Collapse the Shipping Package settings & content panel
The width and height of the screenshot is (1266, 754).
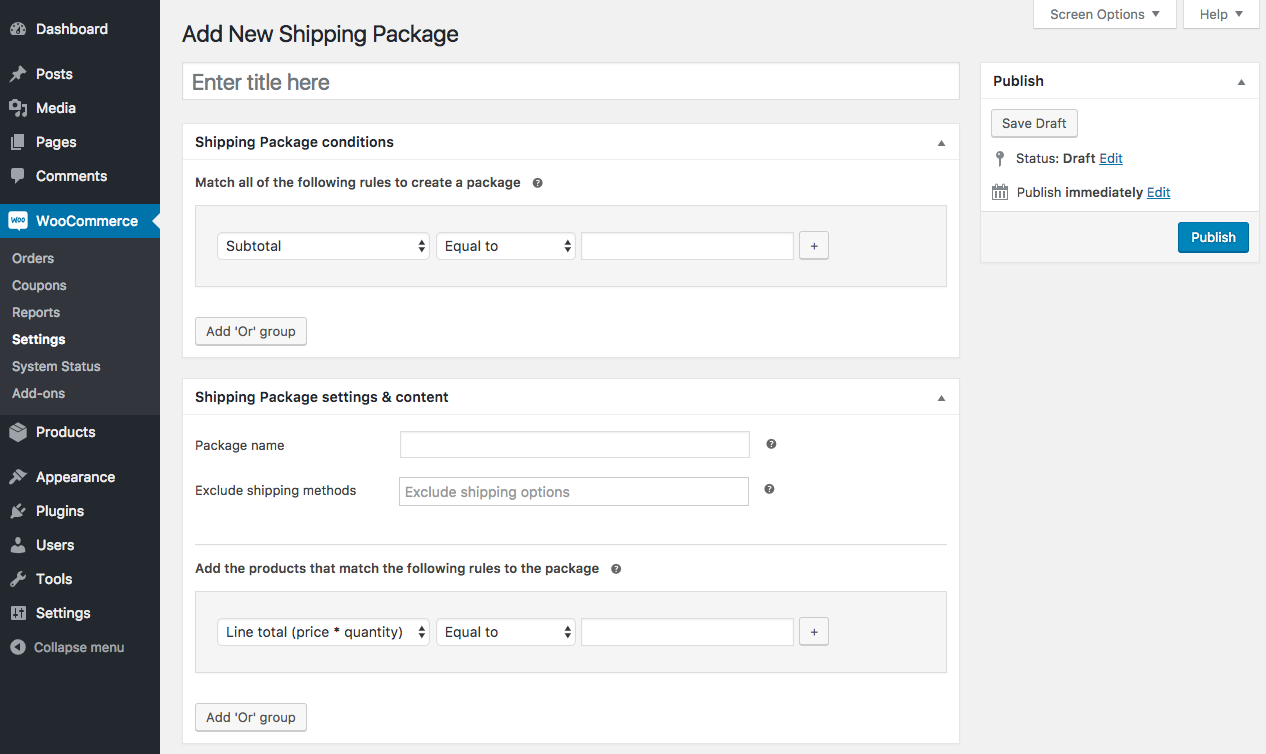tap(941, 398)
